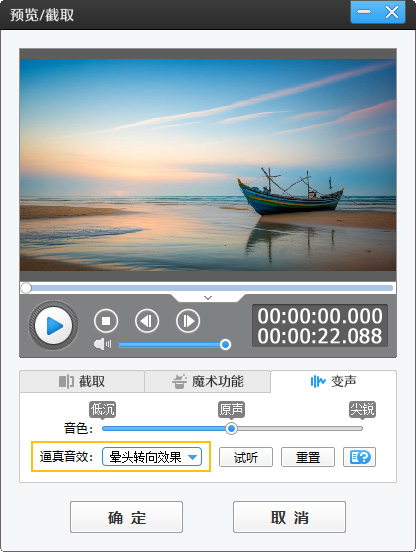Click the 低沉 label above the timbre slider
Image resolution: width=416 pixels, height=552 pixels.
pyautogui.click(x=102, y=409)
